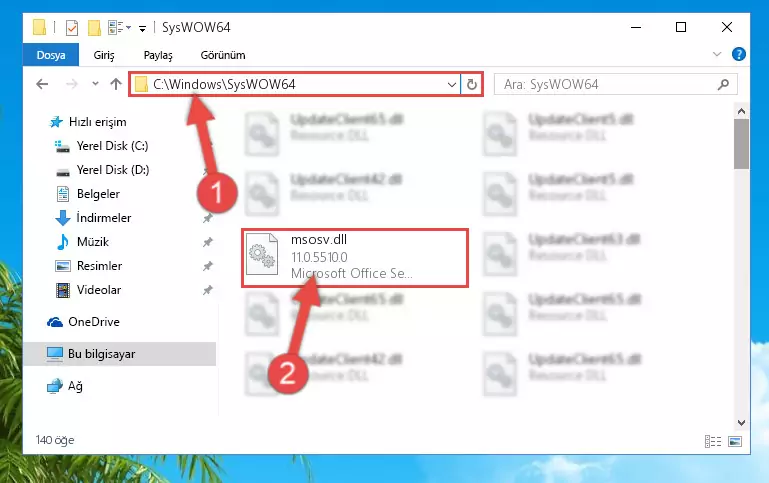769x483 pixels.
Task: Click the pin icon beside Resimler
Action: [207, 266]
